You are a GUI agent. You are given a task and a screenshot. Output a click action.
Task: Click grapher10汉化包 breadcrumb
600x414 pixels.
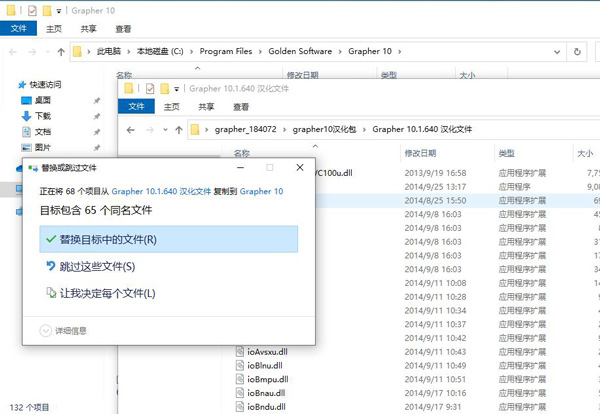[324, 129]
